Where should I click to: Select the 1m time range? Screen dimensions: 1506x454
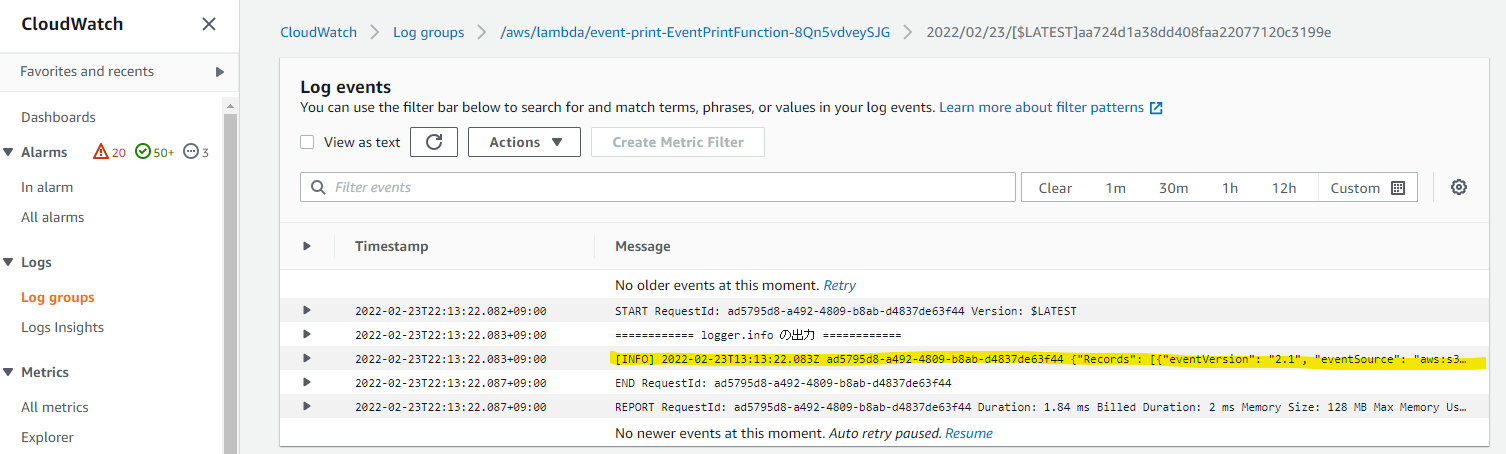pyautogui.click(x=1116, y=188)
